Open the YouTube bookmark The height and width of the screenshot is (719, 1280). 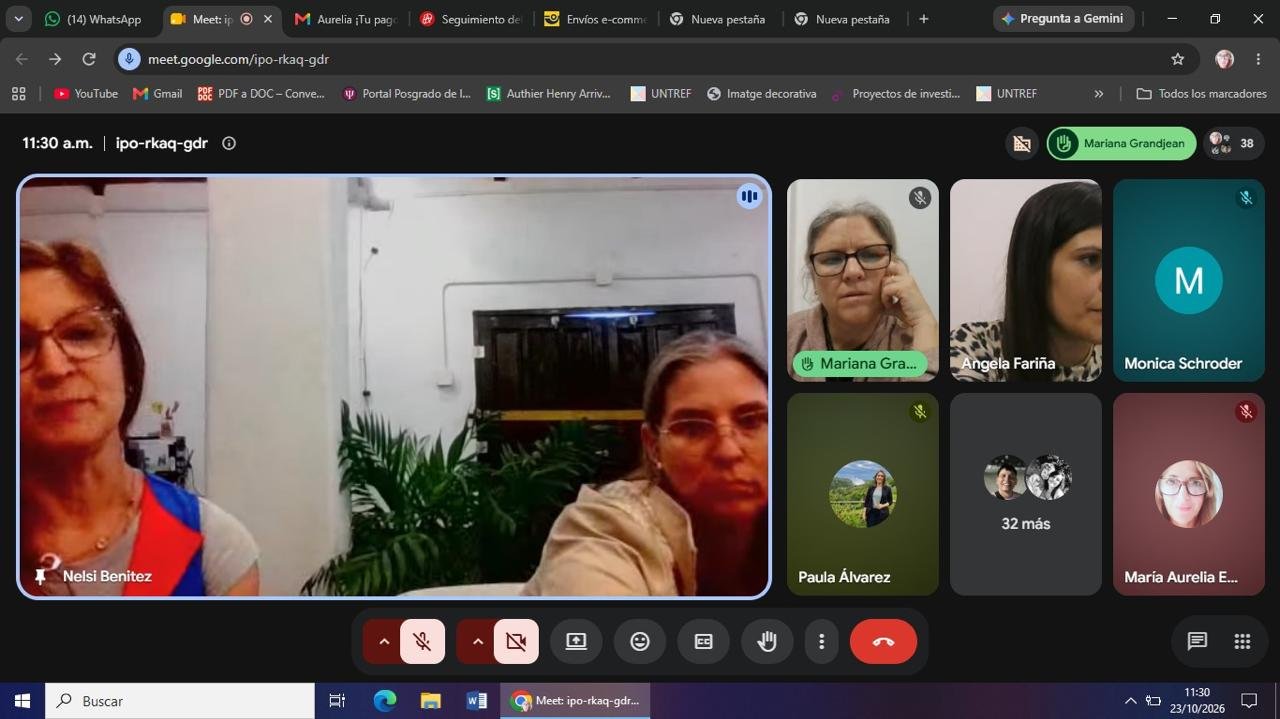pyautogui.click(x=86, y=93)
